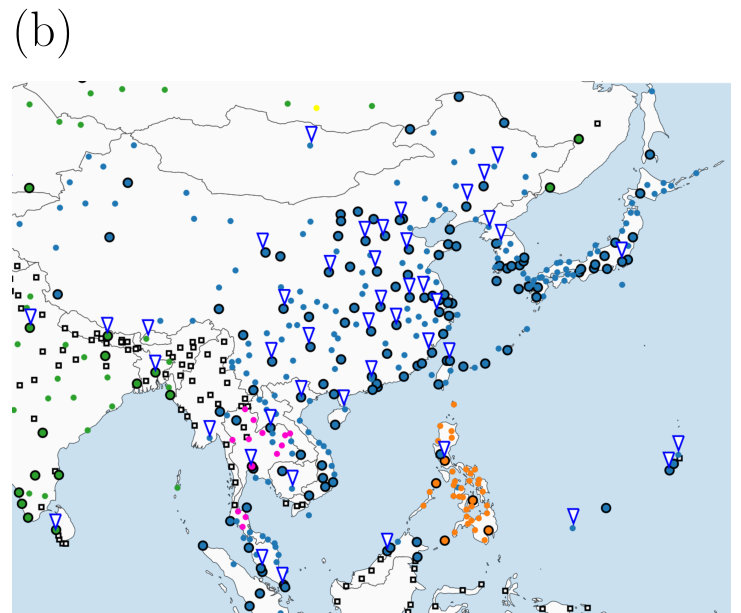The width and height of the screenshot is (741, 613).
Task: Select the triangle marker over Kathmandu, Nepal
Action: coord(107,325)
